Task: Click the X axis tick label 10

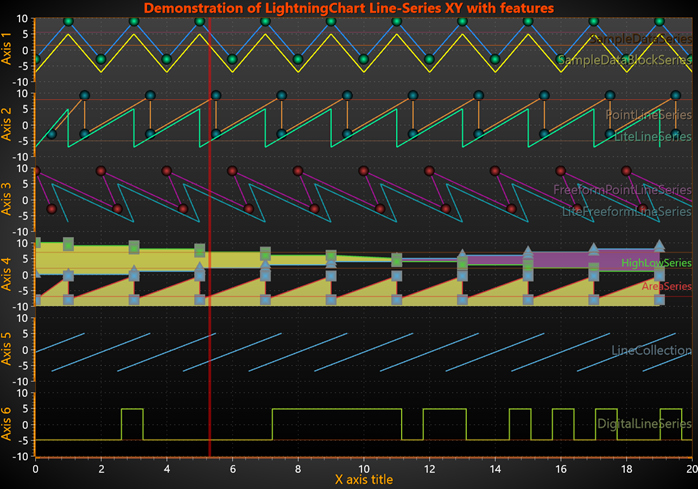Action: [364, 469]
